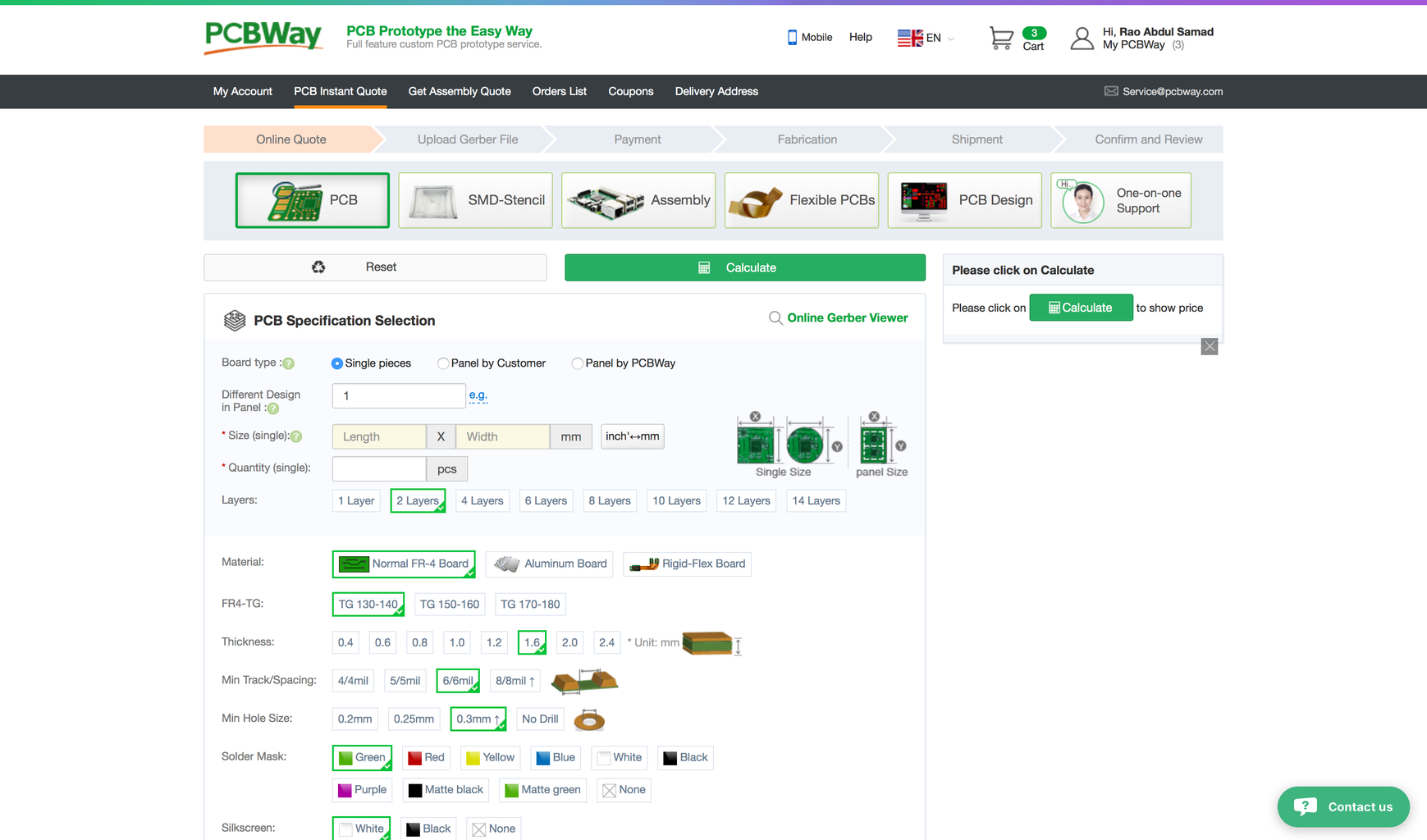The image size is (1427, 840).
Task: Click the Different Design help icon
Action: [x=273, y=409]
